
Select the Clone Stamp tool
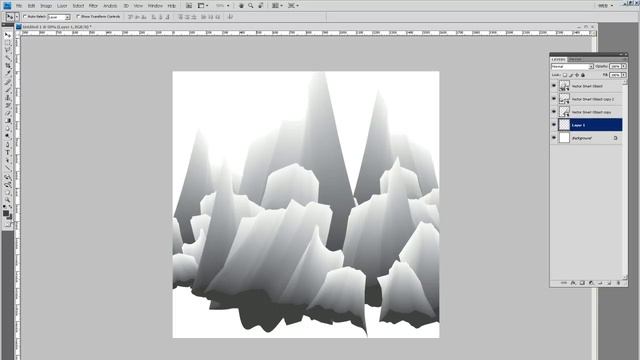tap(8, 98)
